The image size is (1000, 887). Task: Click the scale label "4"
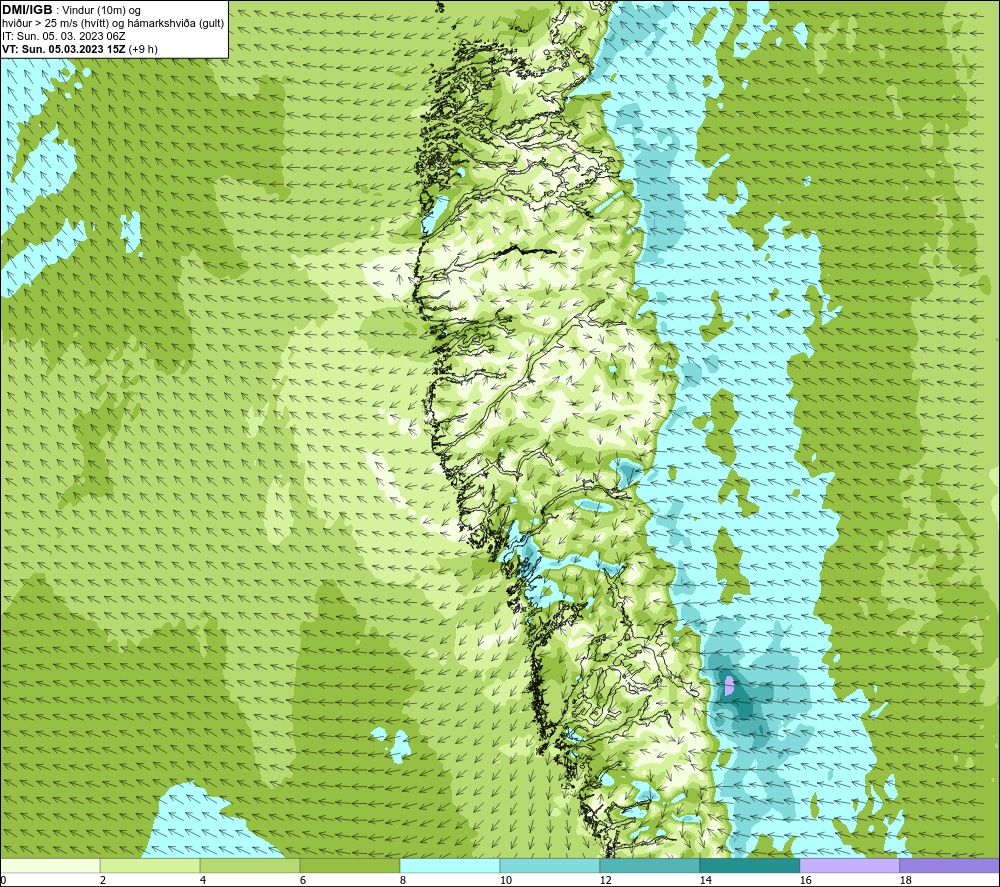pyautogui.click(x=203, y=880)
